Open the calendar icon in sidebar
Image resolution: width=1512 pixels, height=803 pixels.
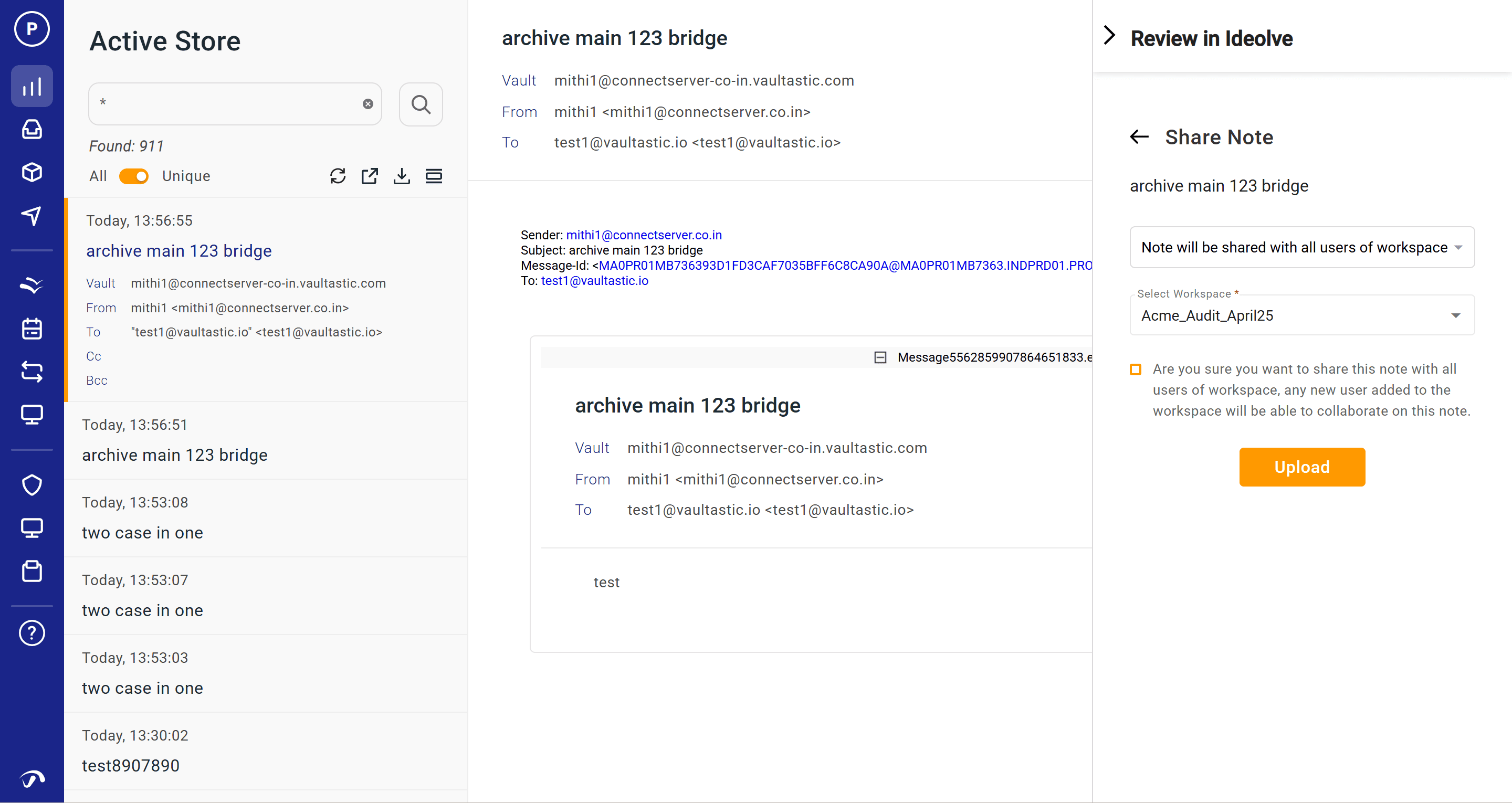(31, 329)
